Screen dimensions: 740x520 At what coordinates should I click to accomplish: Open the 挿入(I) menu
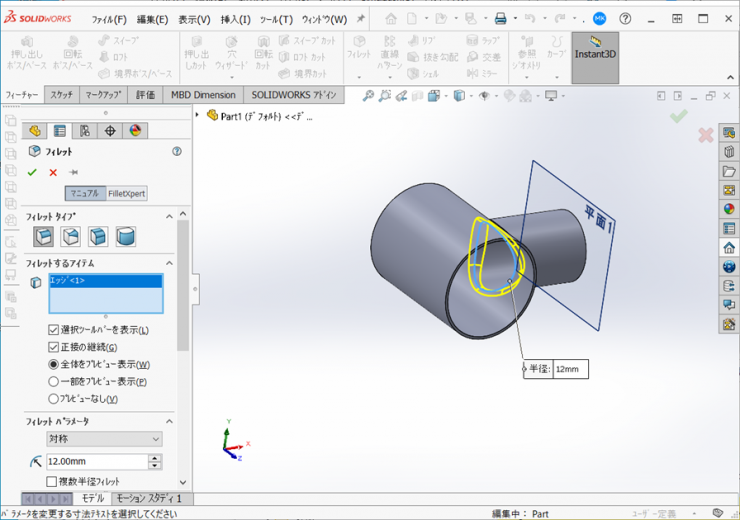235,19
